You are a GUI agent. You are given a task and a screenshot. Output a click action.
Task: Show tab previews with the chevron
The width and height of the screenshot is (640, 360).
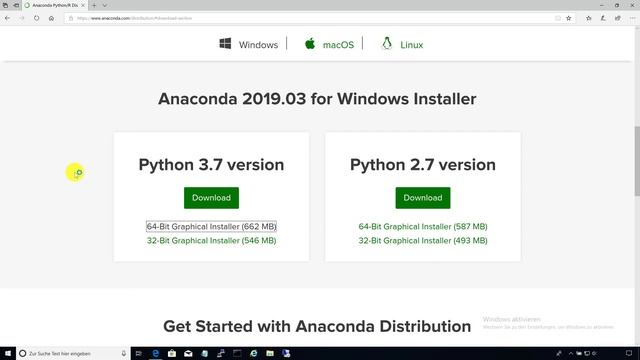click(105, 5)
